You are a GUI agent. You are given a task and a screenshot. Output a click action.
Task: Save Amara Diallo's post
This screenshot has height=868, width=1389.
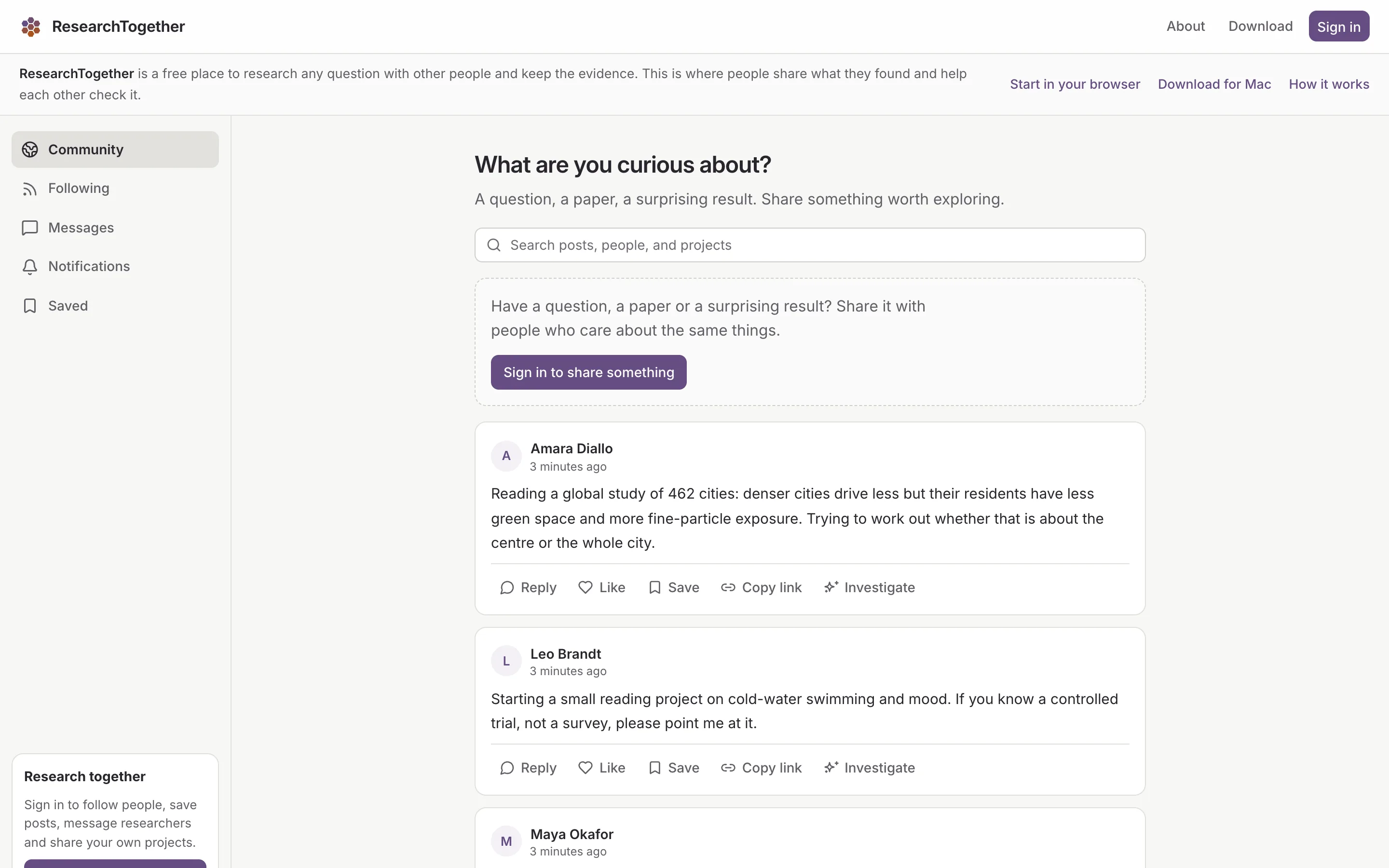[674, 587]
